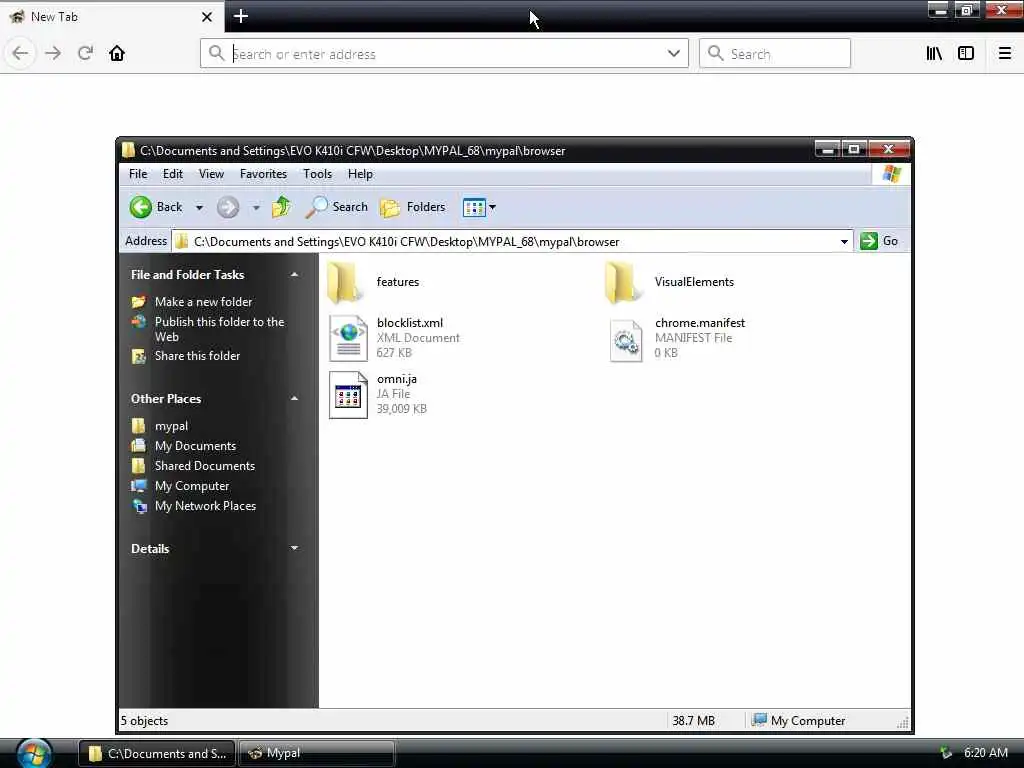The height and width of the screenshot is (768, 1024).
Task: Open the Search pane in Explorer
Action: [x=336, y=207]
